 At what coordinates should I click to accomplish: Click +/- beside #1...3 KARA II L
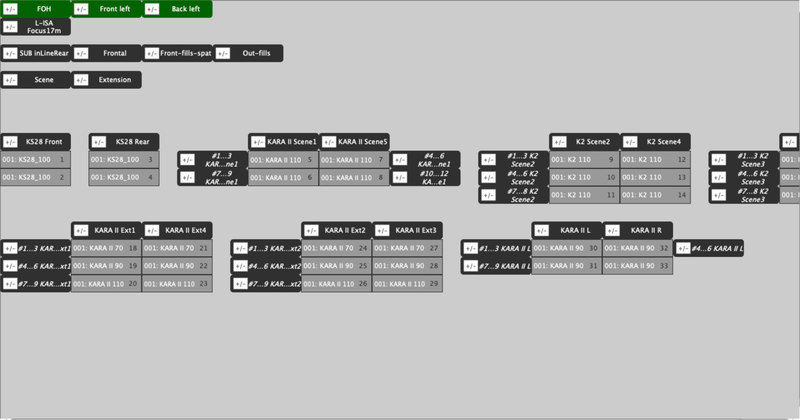(x=470, y=249)
